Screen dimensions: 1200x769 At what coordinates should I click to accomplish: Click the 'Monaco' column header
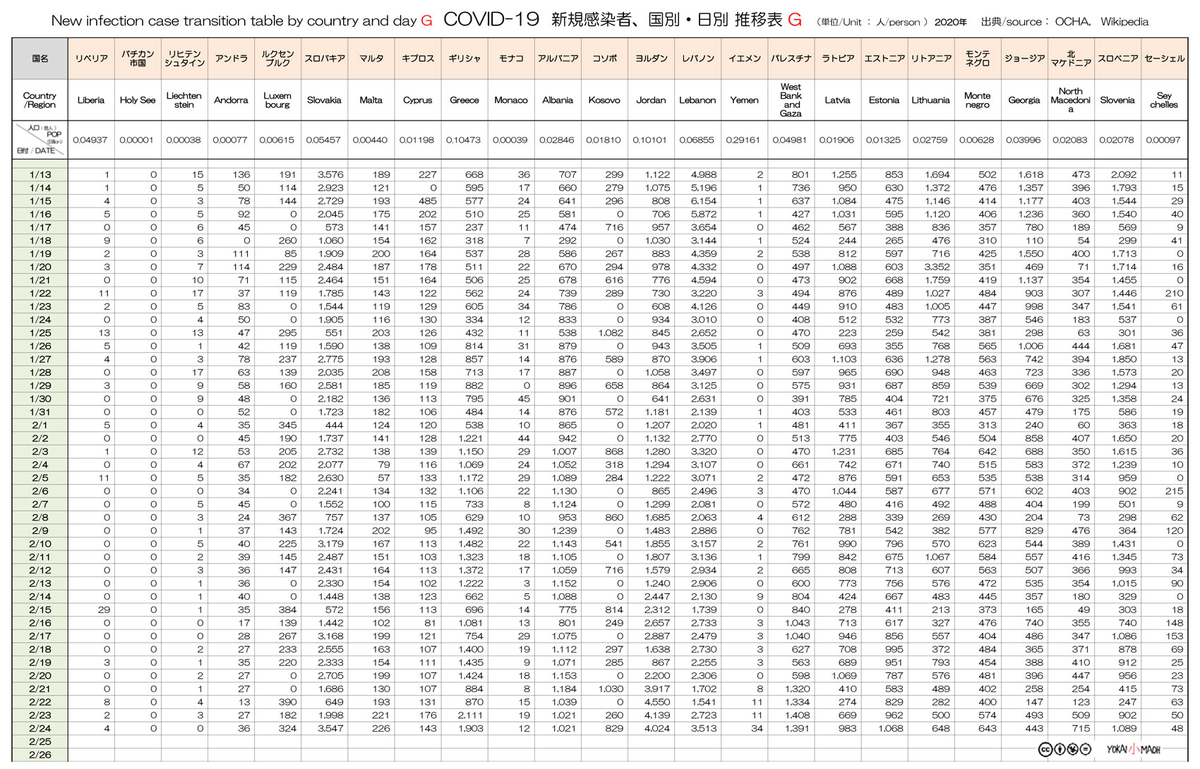coord(510,100)
